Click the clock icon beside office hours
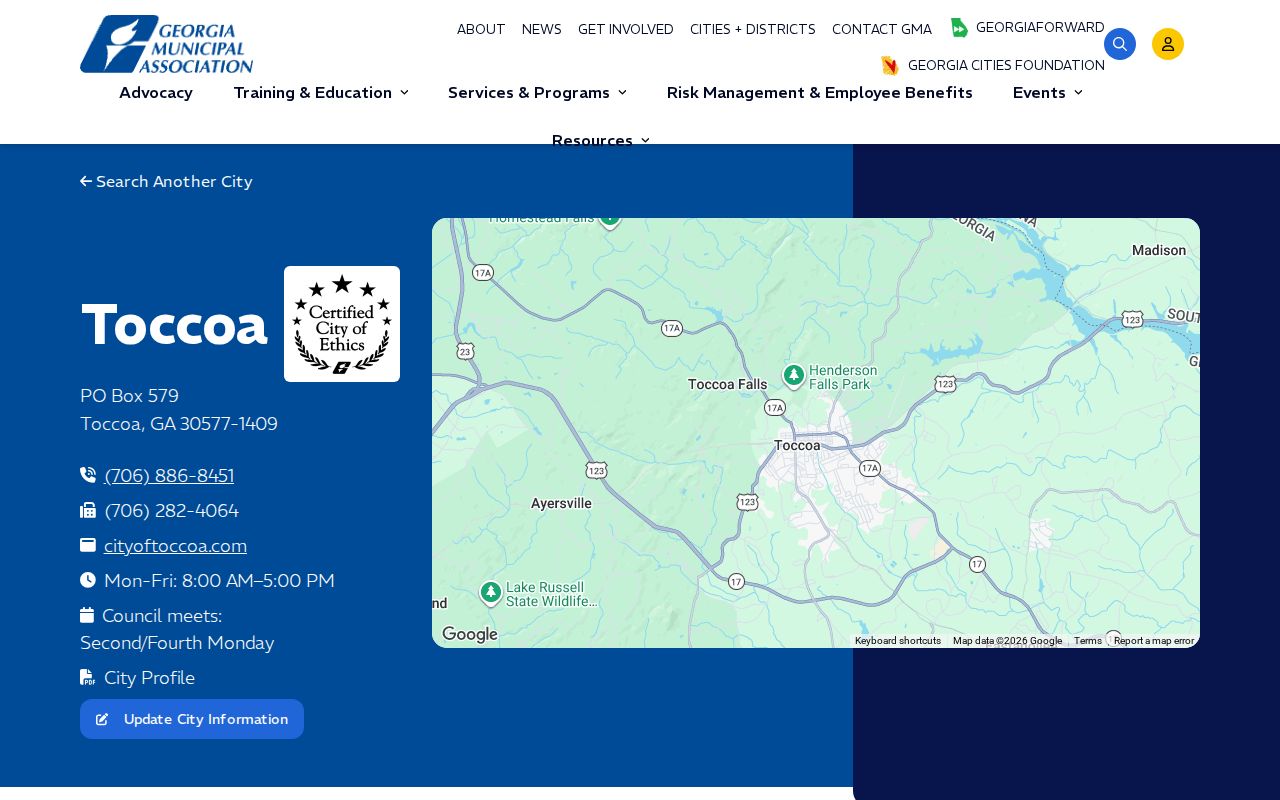Image resolution: width=1280 pixels, height=800 pixels. tap(88, 580)
